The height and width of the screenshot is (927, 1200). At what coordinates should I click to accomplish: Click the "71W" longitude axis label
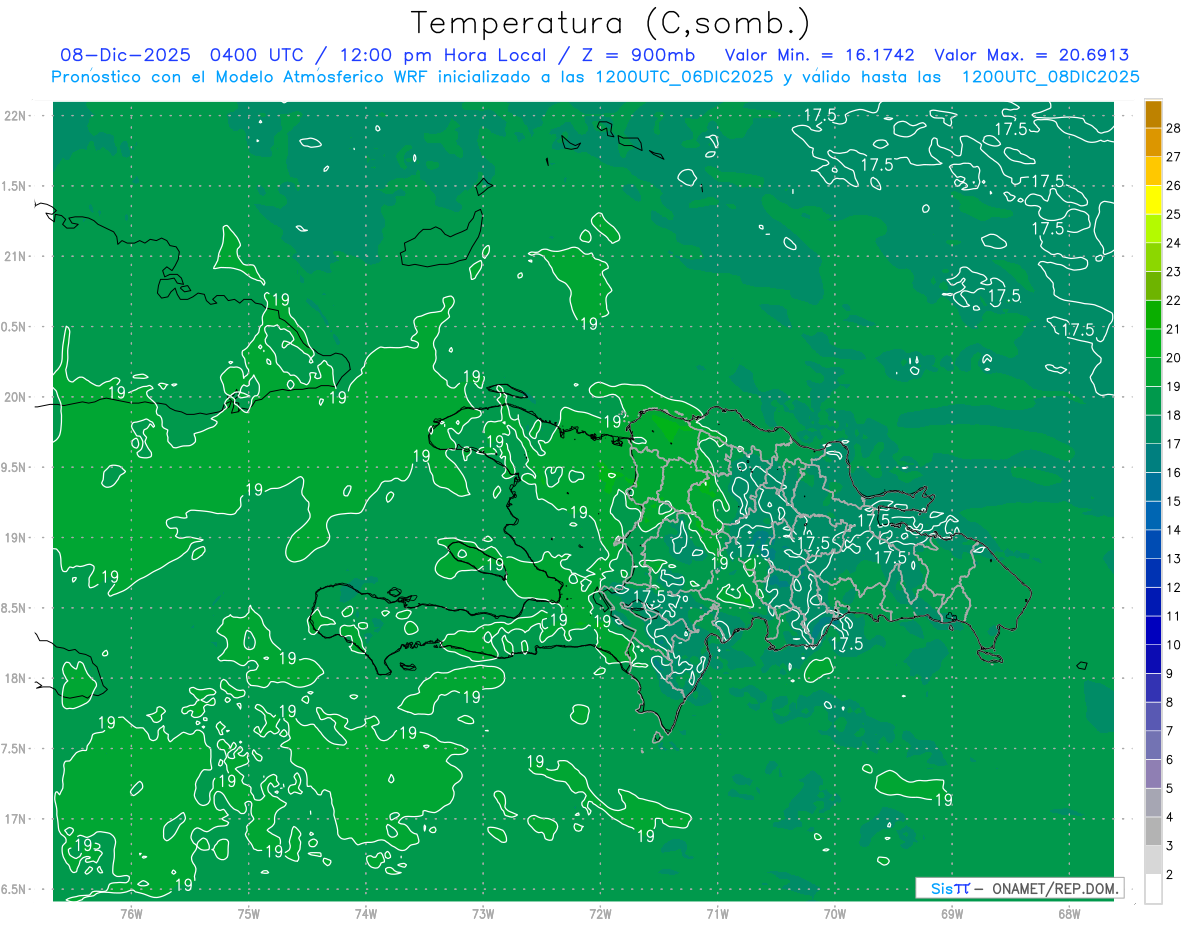point(717,914)
